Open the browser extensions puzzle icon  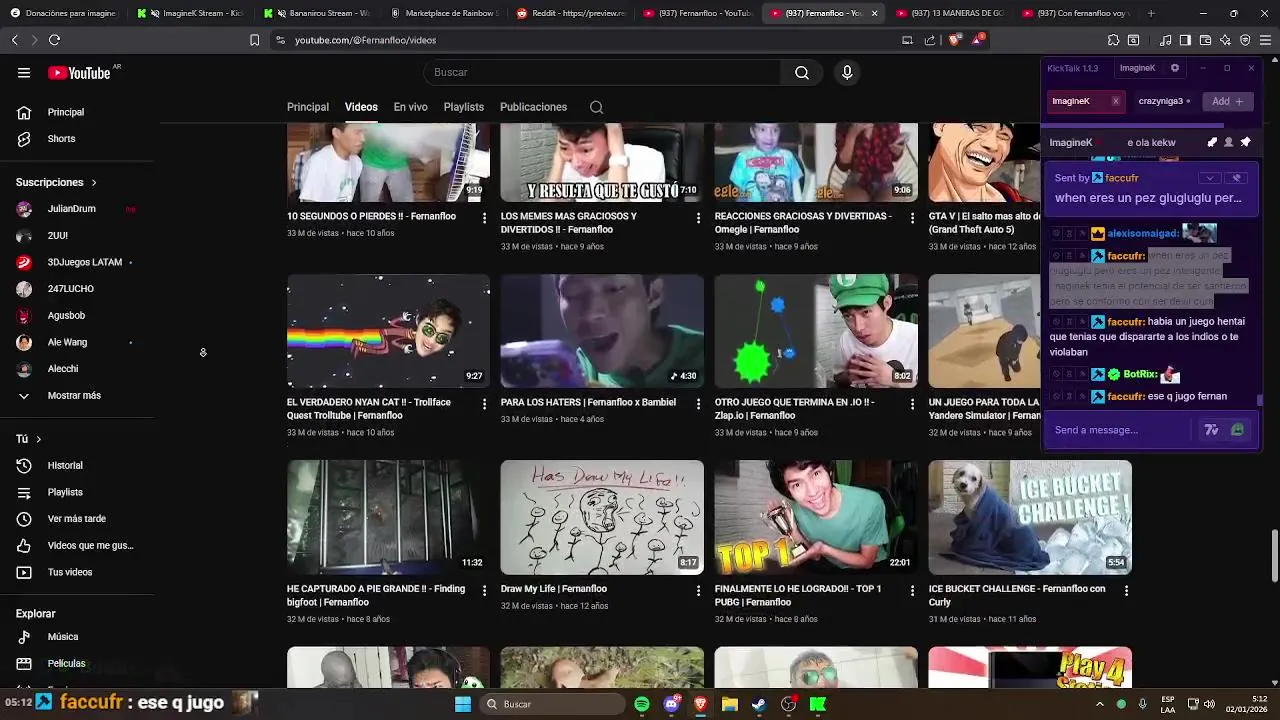tap(1113, 40)
